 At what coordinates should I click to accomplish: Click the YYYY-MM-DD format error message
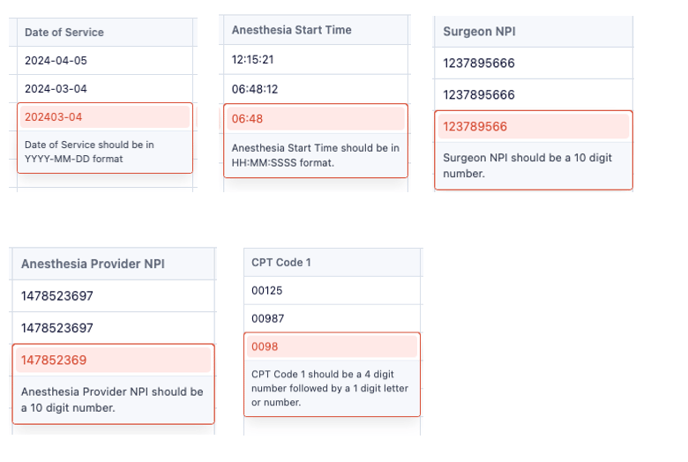[x=89, y=152]
